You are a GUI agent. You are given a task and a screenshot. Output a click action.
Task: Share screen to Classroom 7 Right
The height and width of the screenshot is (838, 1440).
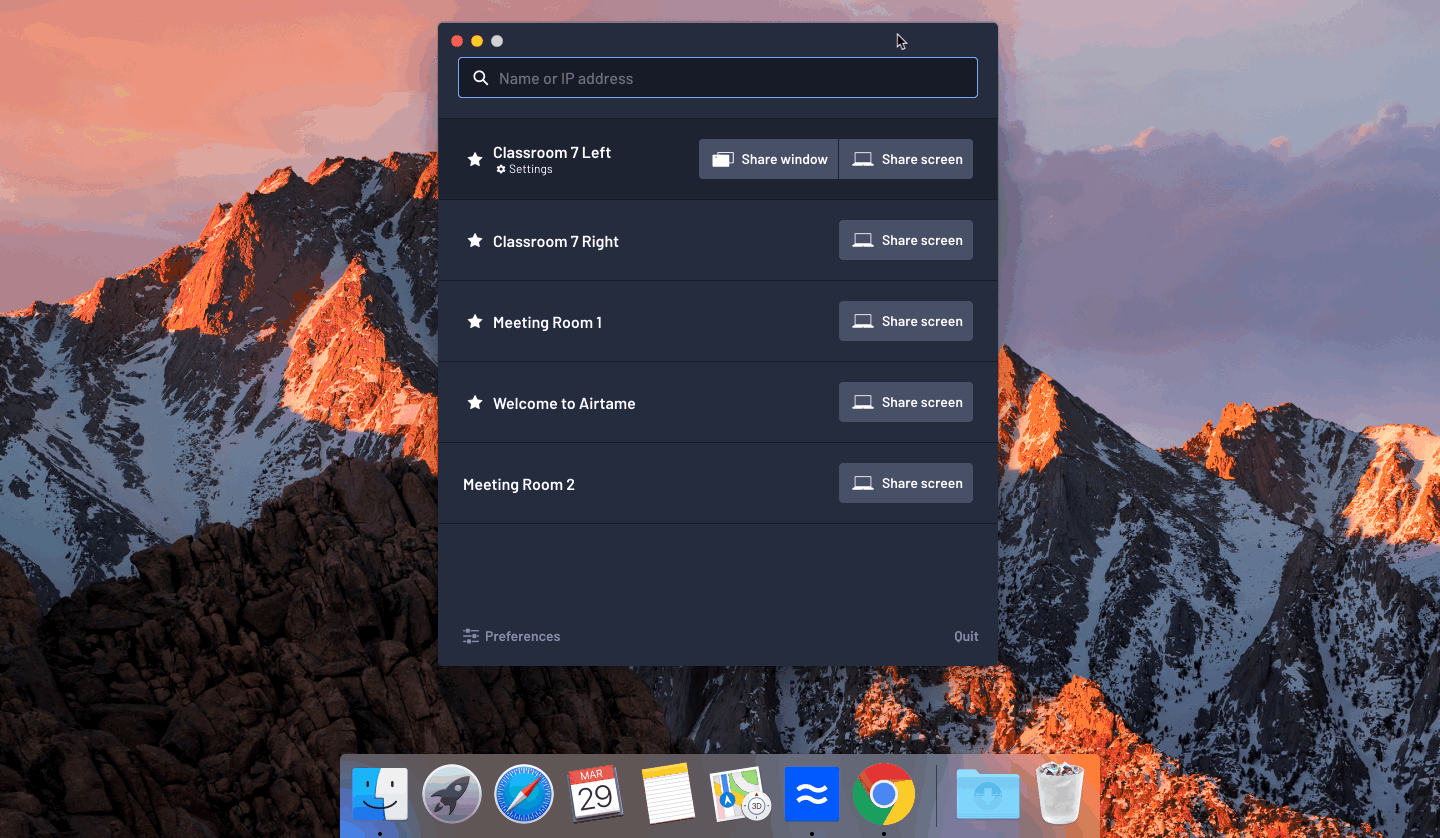point(906,240)
